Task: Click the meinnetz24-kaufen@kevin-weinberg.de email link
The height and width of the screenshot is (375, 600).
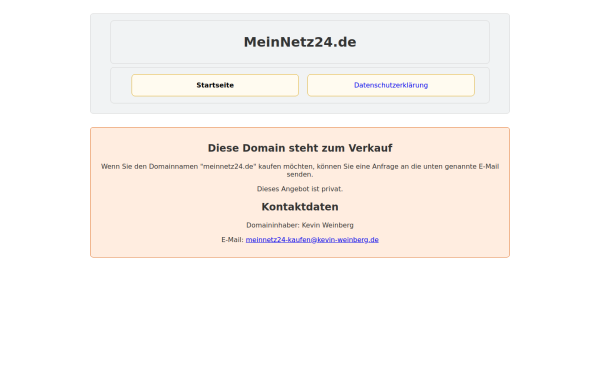Action: pyautogui.click(x=312, y=240)
